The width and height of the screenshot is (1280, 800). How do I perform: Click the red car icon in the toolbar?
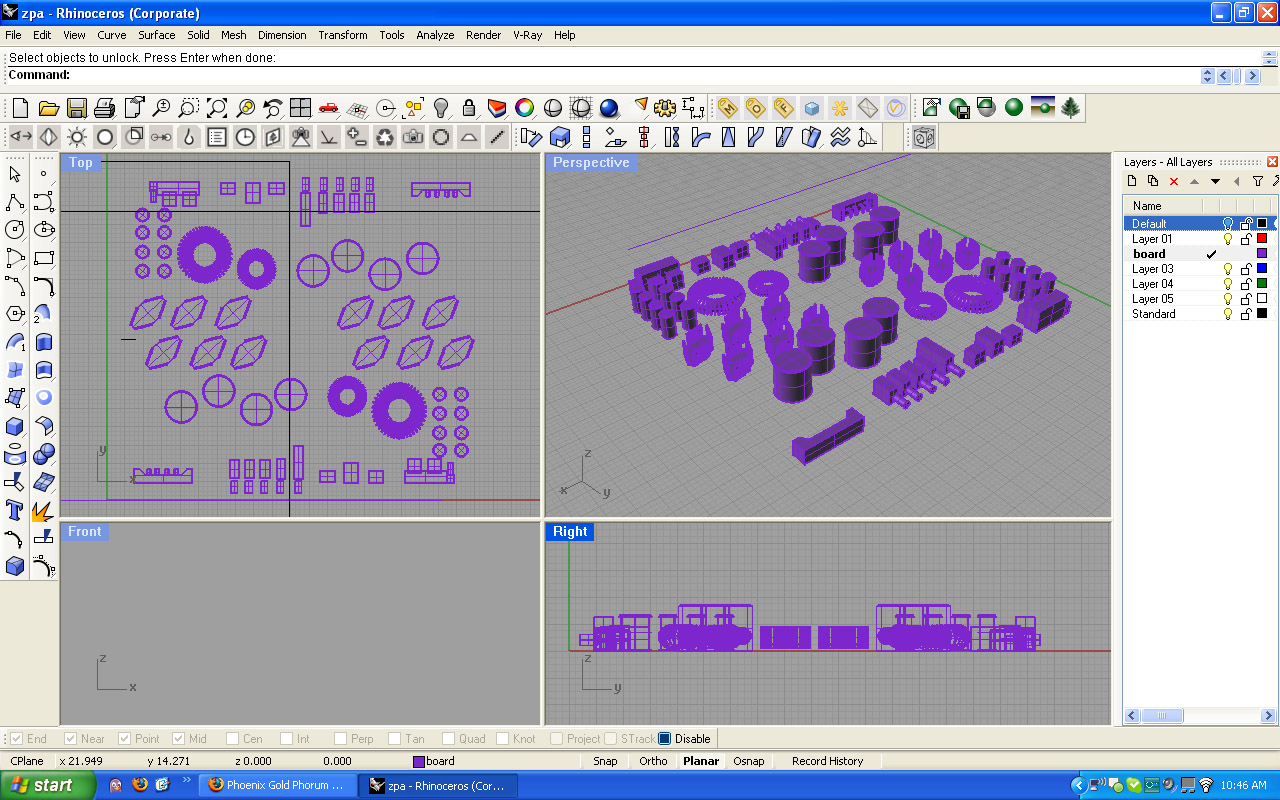[x=329, y=108]
